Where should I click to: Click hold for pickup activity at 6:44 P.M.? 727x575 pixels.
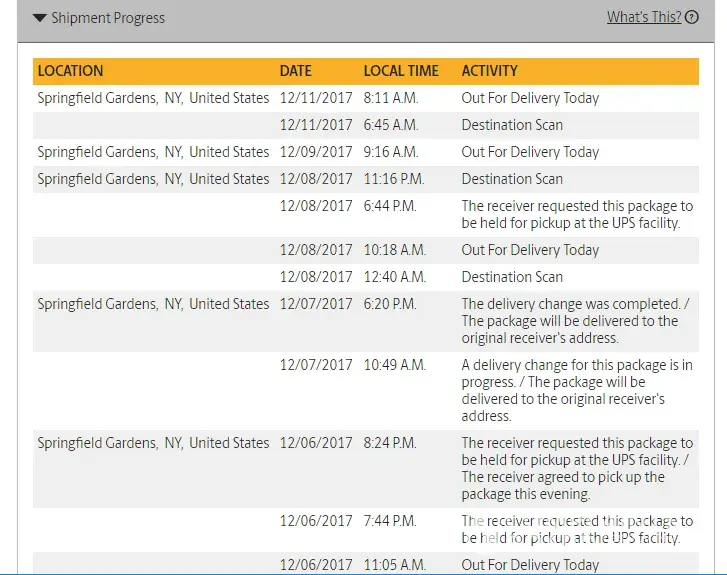[576, 214]
